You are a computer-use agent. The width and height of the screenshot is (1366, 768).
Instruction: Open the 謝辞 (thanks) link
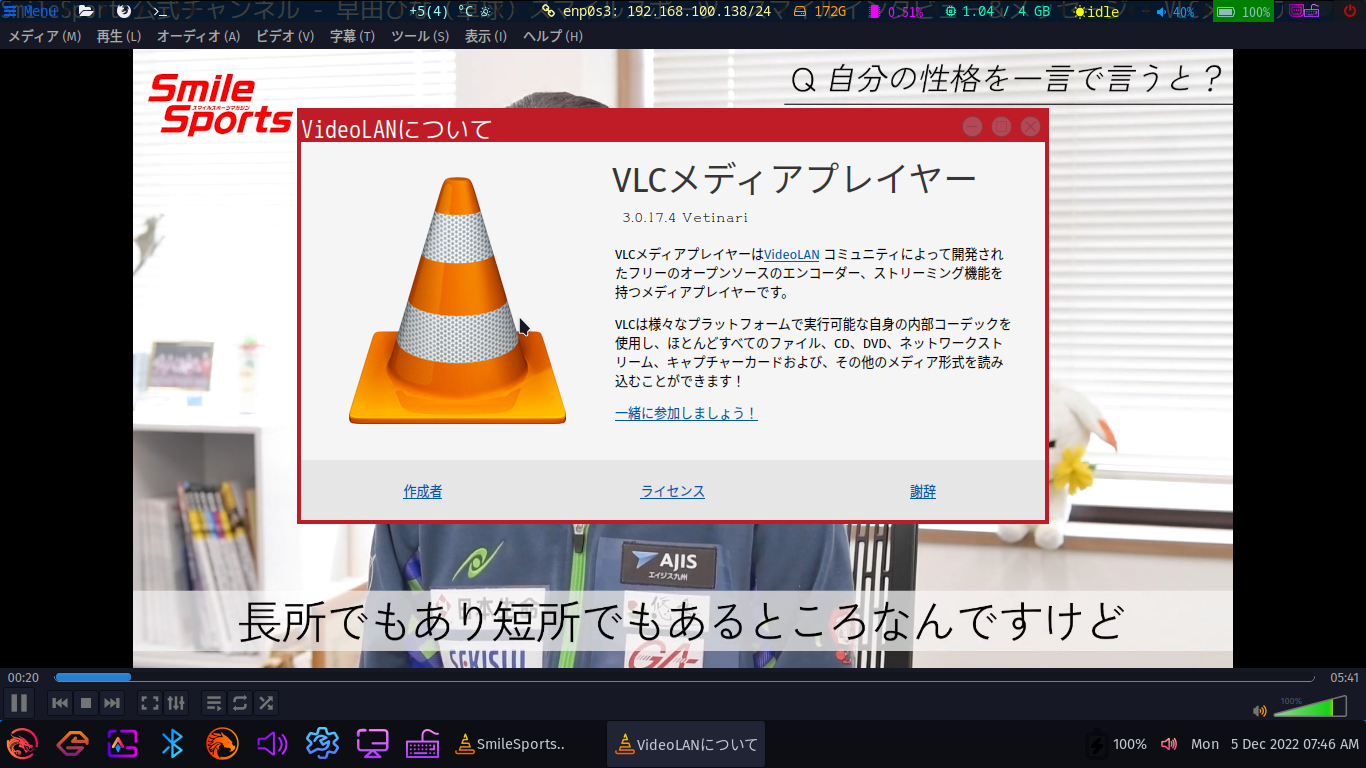[923, 491]
